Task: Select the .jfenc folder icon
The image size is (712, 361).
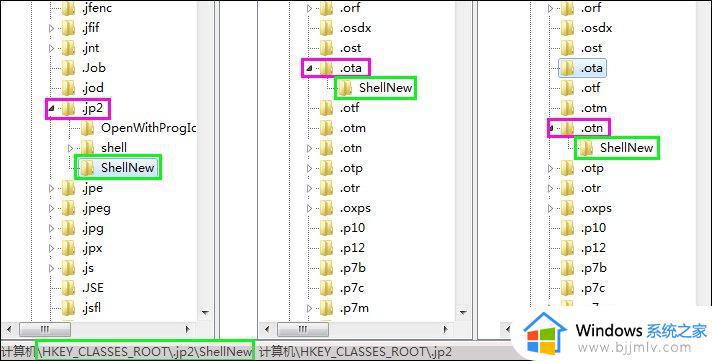Action: click(68, 8)
